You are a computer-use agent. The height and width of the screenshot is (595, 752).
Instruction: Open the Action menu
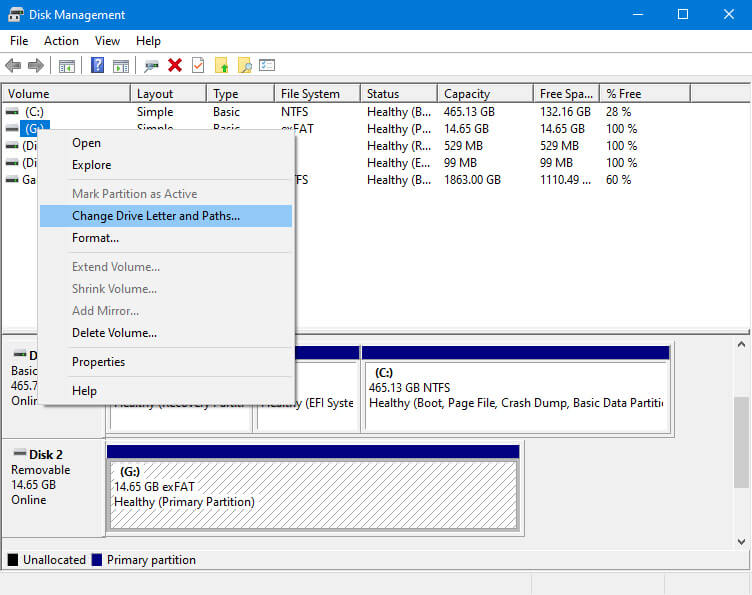[x=61, y=41]
